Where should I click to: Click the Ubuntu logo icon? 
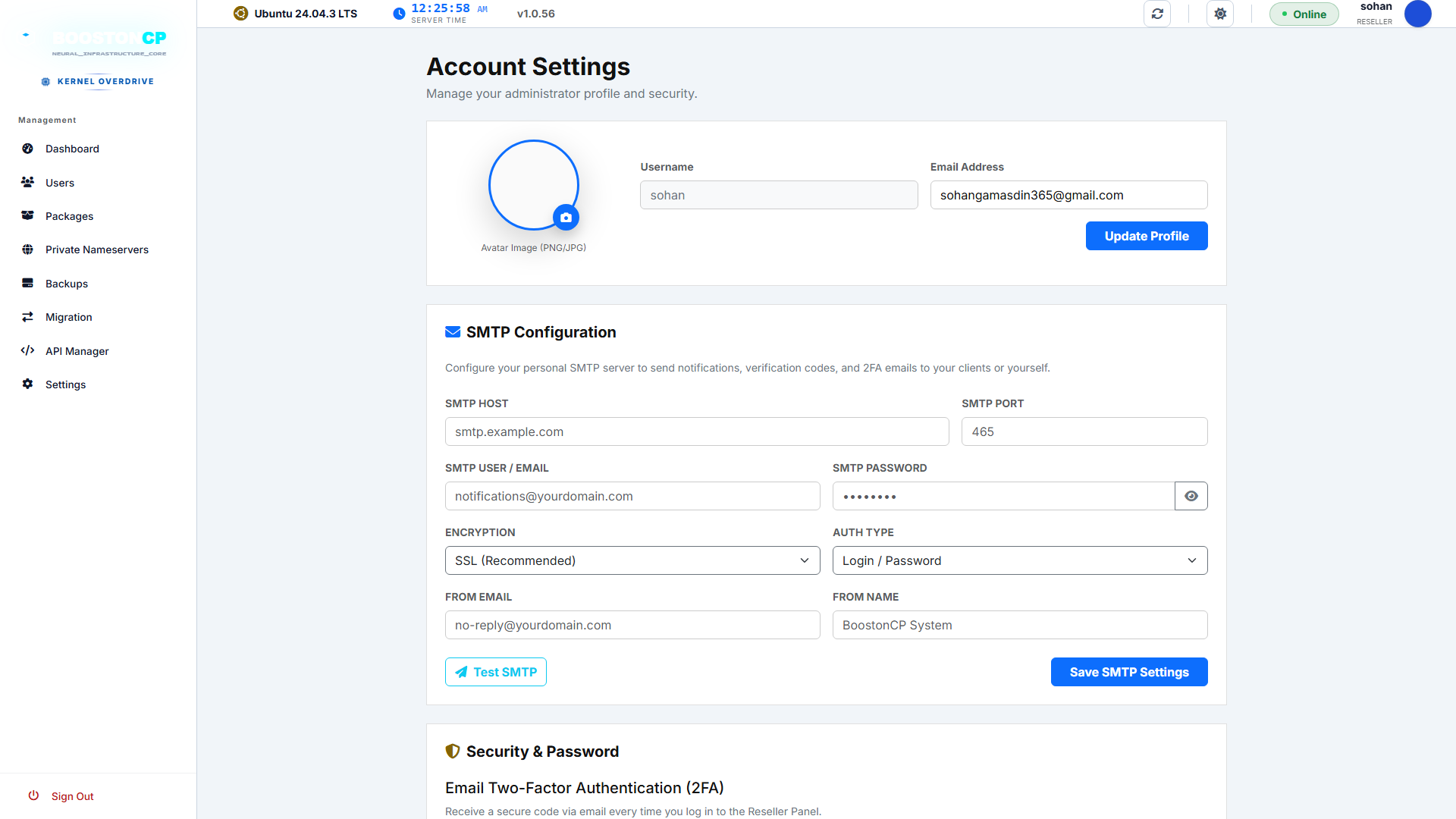click(240, 13)
